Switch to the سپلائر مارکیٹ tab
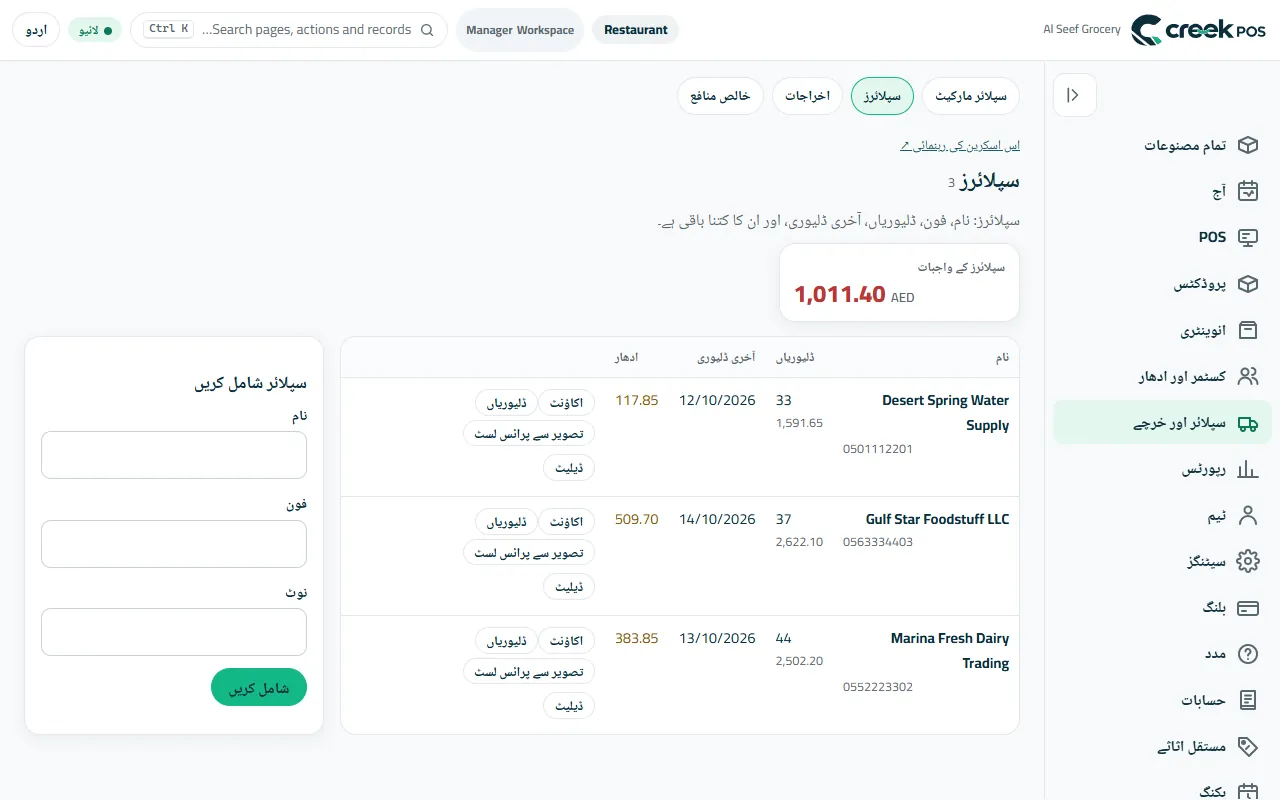The image size is (1280, 800). pyautogui.click(x=971, y=96)
